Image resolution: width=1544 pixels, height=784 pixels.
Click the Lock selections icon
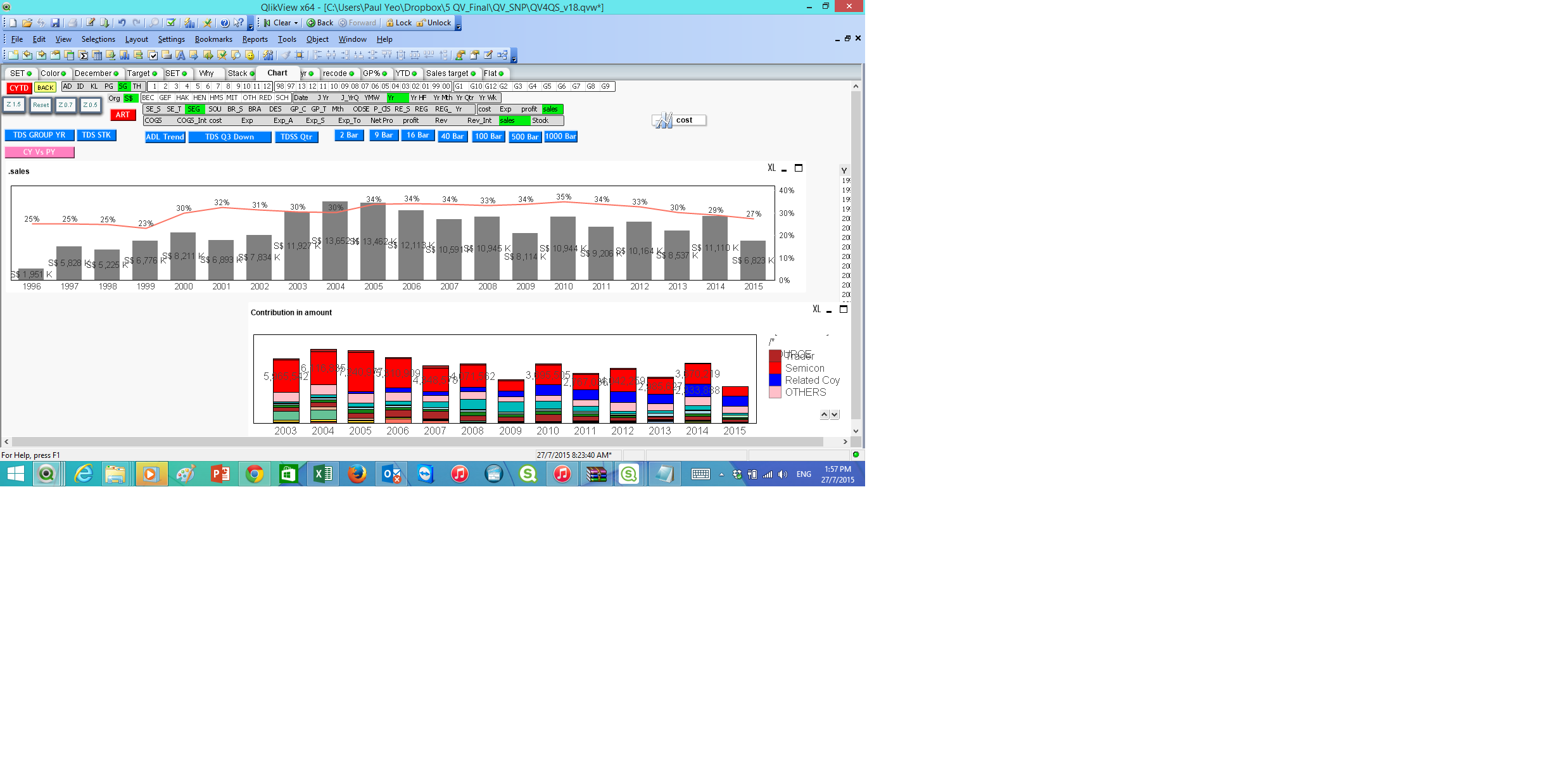tap(398, 23)
